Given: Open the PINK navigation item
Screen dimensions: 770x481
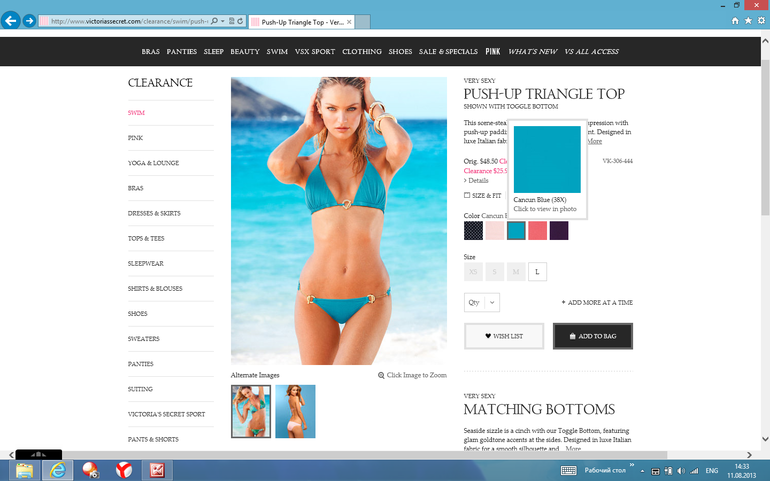Looking at the screenshot, I should click(493, 52).
